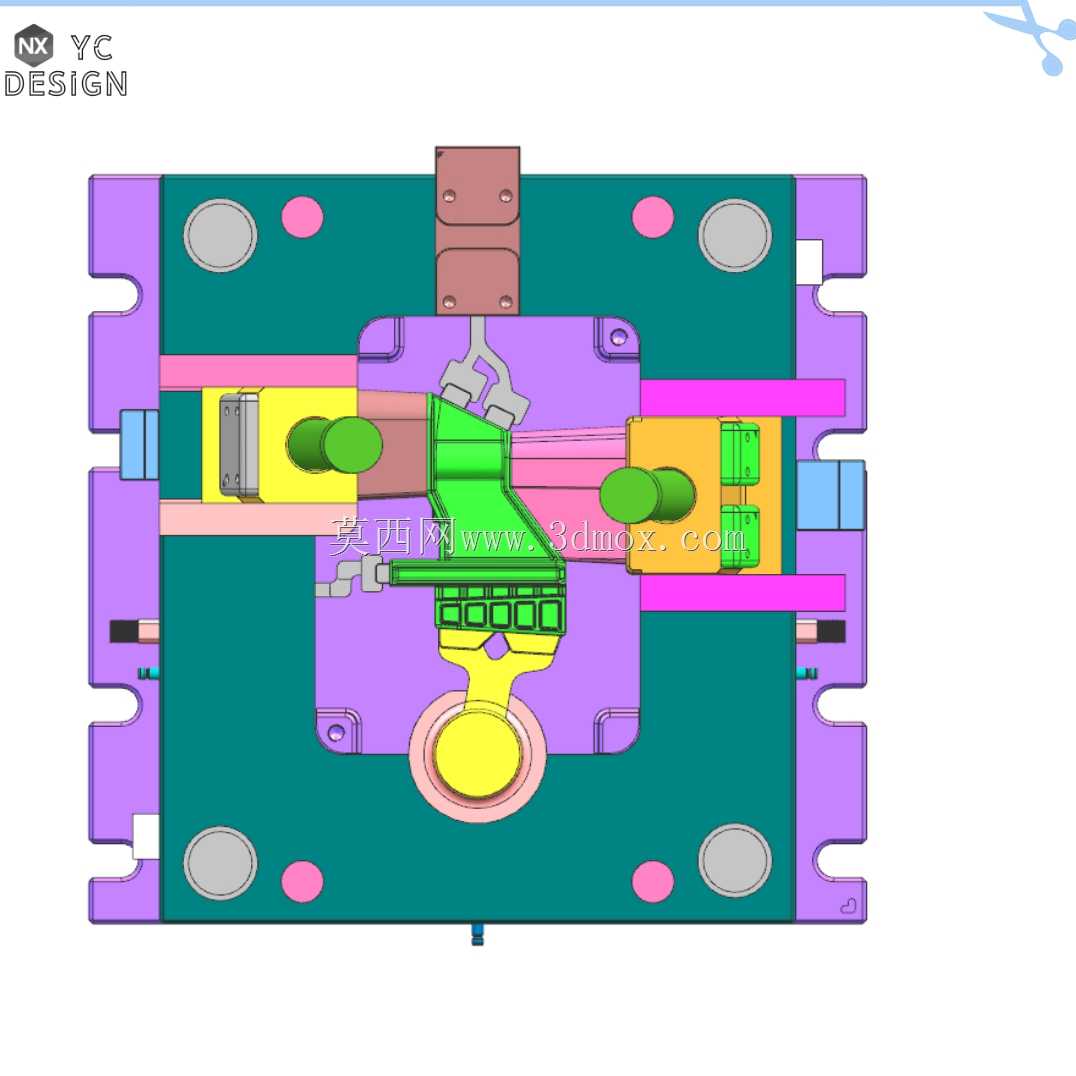The image size is (1076, 1076).
Task: Click the YC DESIGN logo text
Action: 67,66
